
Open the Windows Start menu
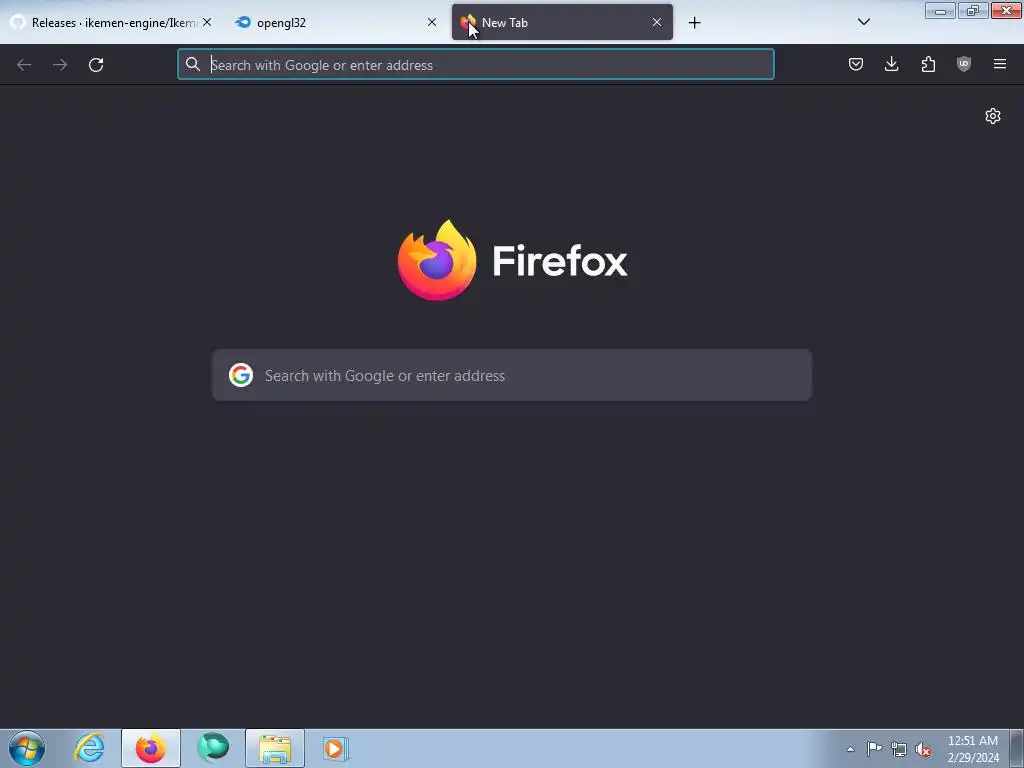(x=27, y=748)
